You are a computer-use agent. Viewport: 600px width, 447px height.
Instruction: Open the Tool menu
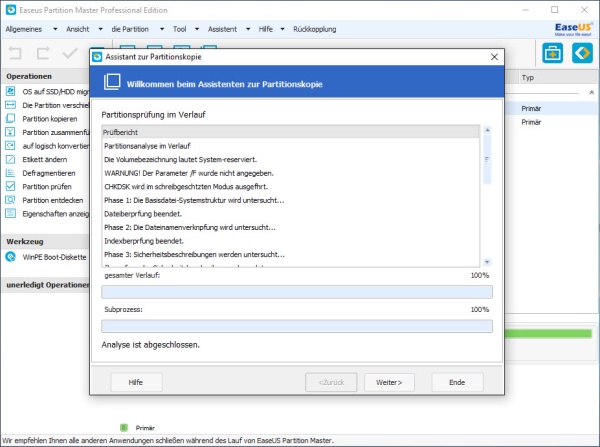(x=179, y=29)
